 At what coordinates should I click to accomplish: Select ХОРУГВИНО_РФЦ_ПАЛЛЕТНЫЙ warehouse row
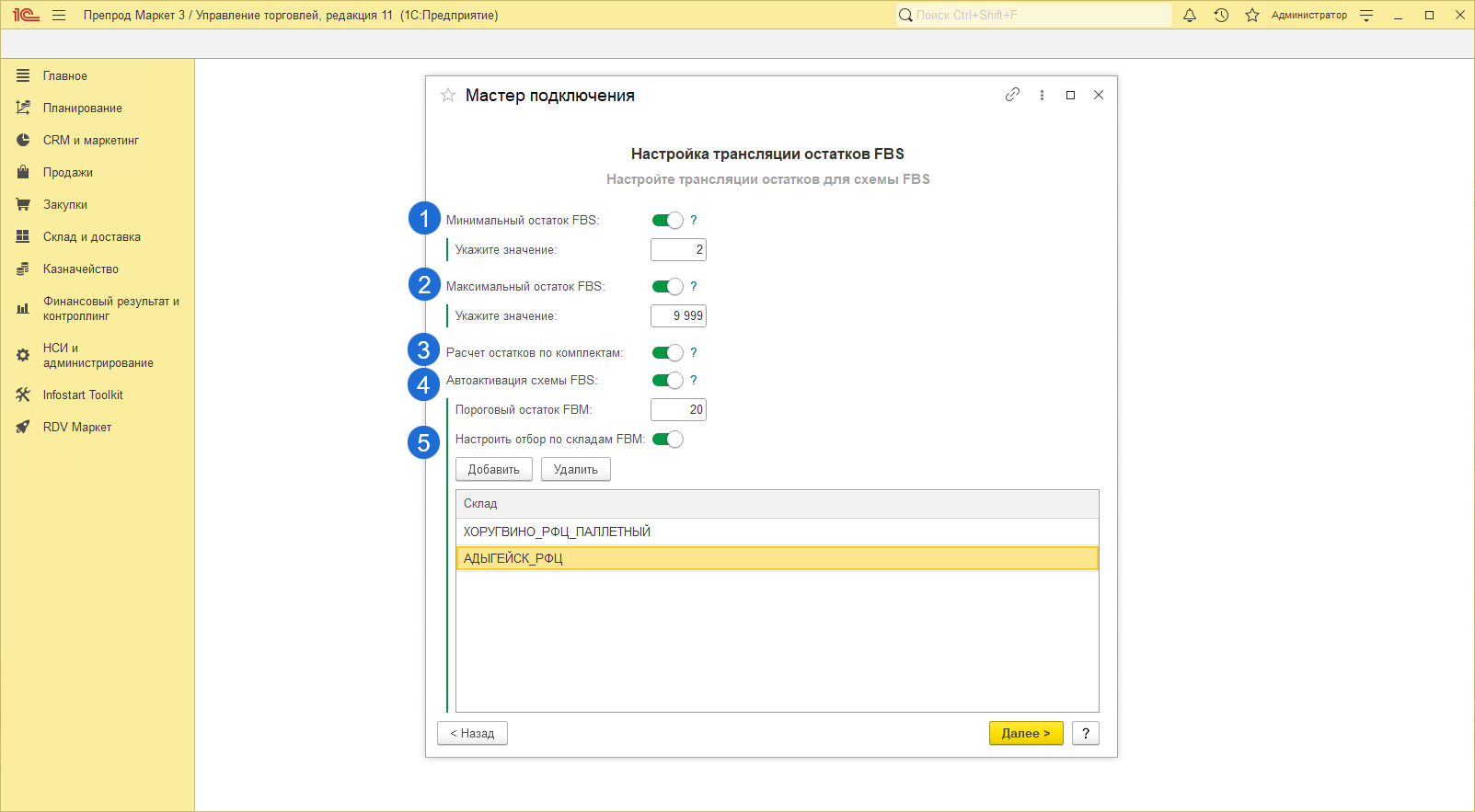pyautogui.click(x=778, y=532)
